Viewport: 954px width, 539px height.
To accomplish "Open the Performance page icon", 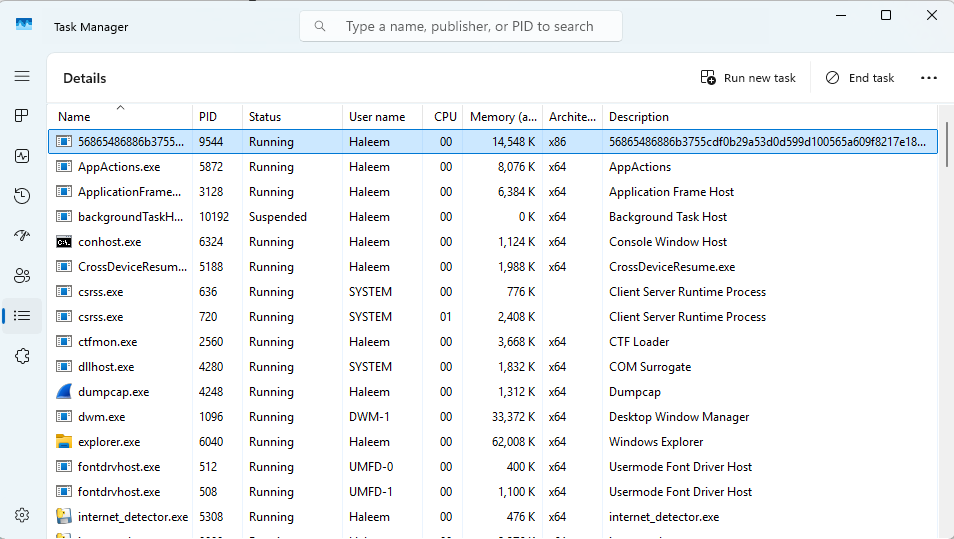I will coord(22,156).
